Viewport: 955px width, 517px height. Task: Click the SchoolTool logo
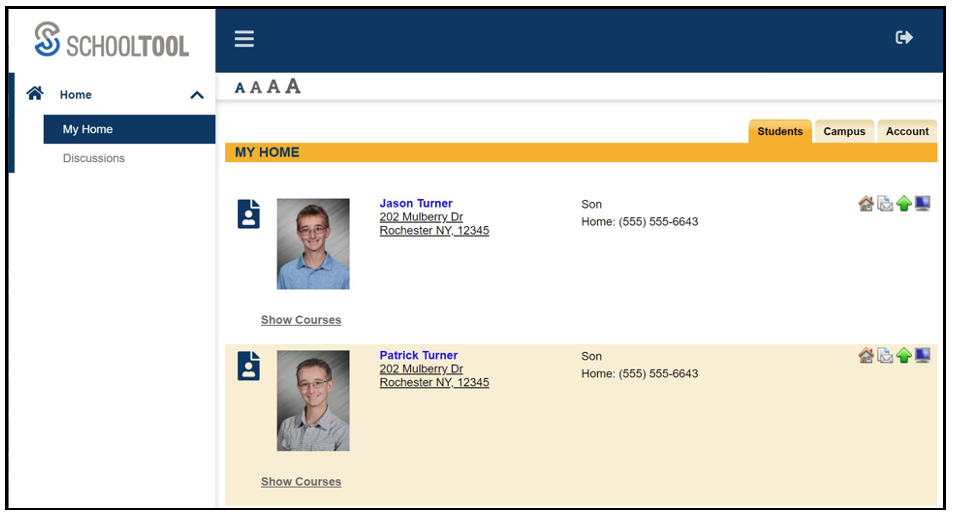pyautogui.click(x=111, y=40)
